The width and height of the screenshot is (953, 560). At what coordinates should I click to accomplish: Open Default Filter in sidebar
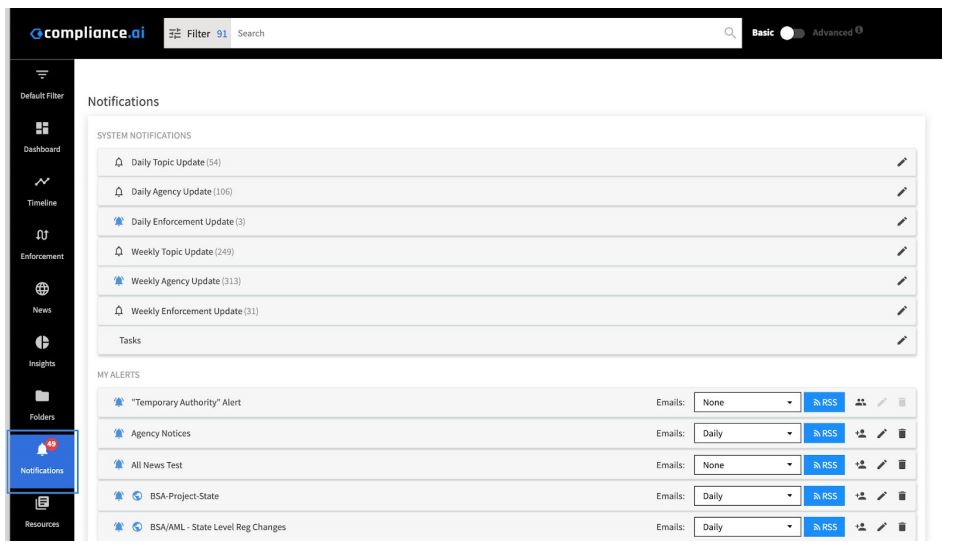tap(42, 83)
